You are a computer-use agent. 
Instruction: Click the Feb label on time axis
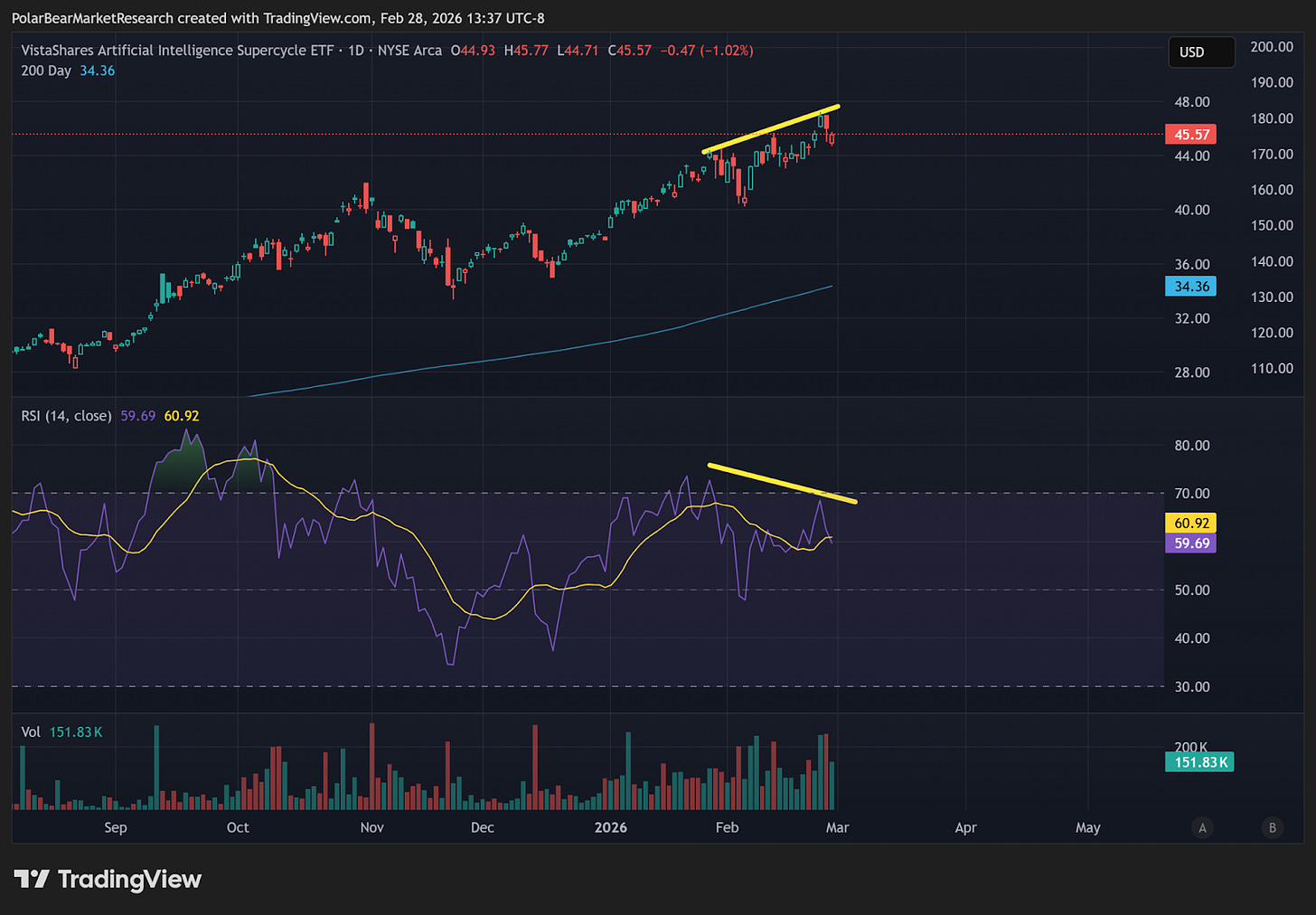[x=727, y=827]
